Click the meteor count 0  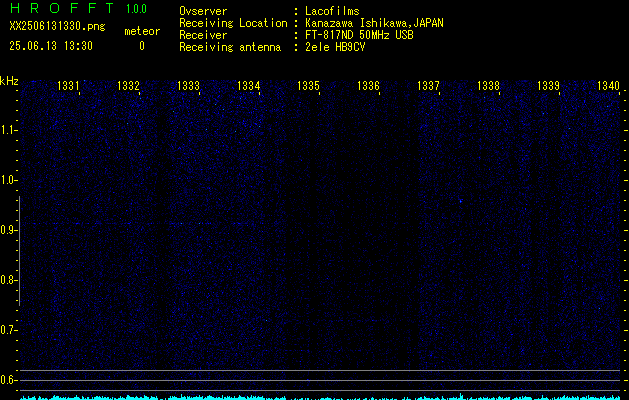point(142,46)
